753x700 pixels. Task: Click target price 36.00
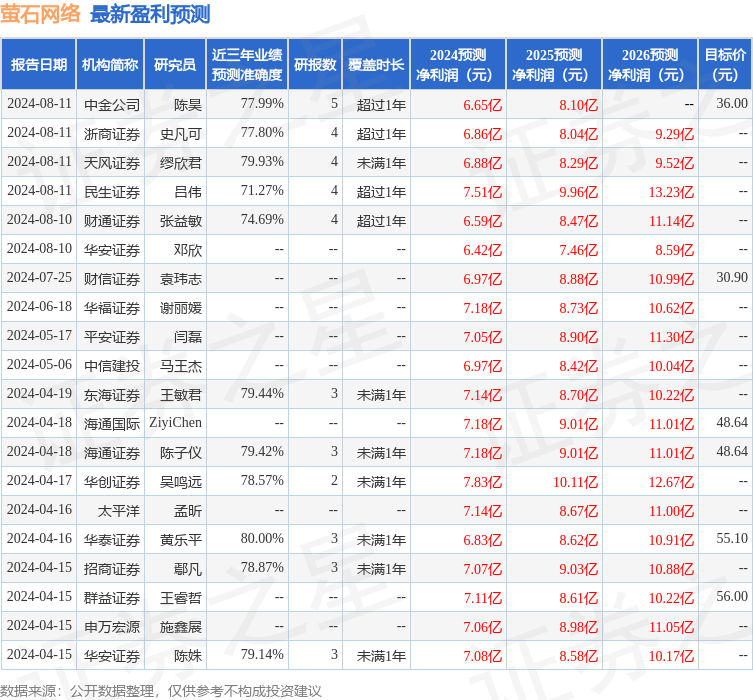(732, 104)
